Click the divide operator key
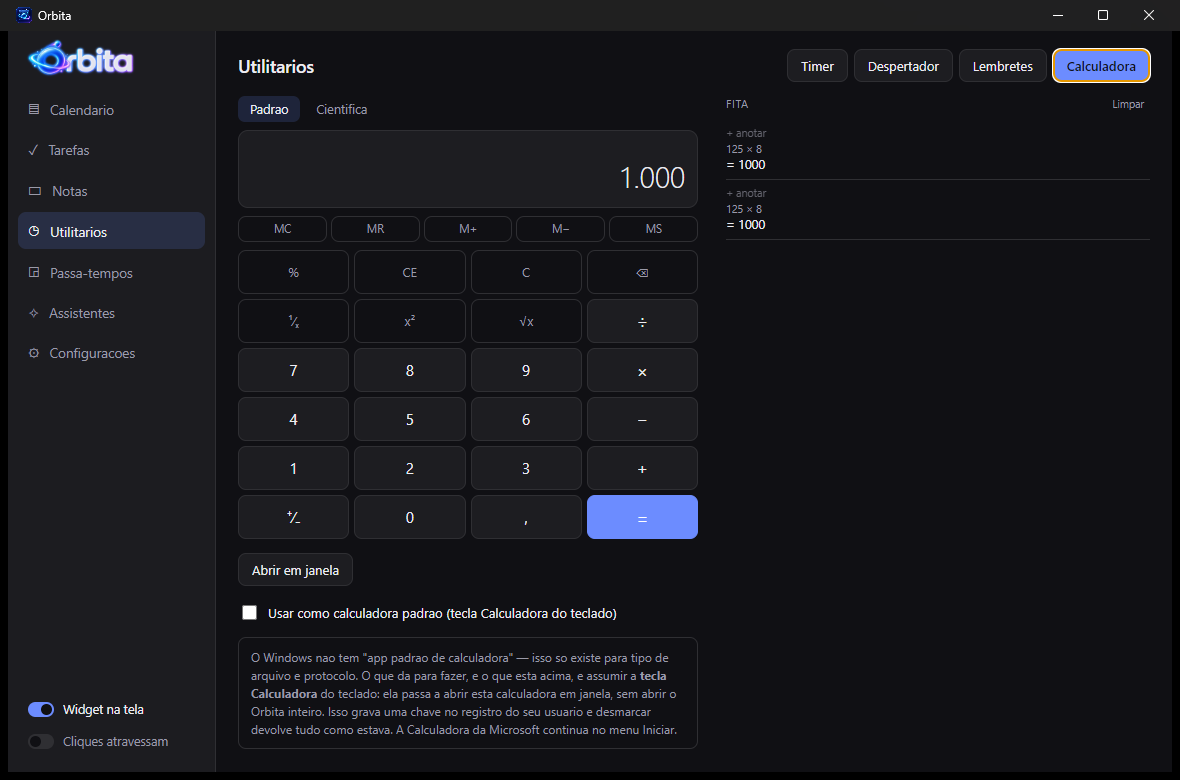 pos(642,321)
